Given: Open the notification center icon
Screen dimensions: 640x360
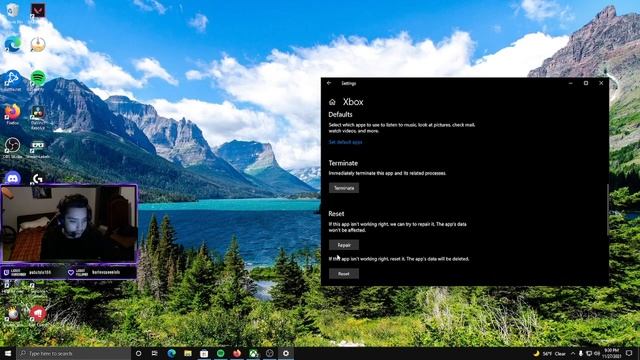Looking at the screenshot, I should click(629, 353).
